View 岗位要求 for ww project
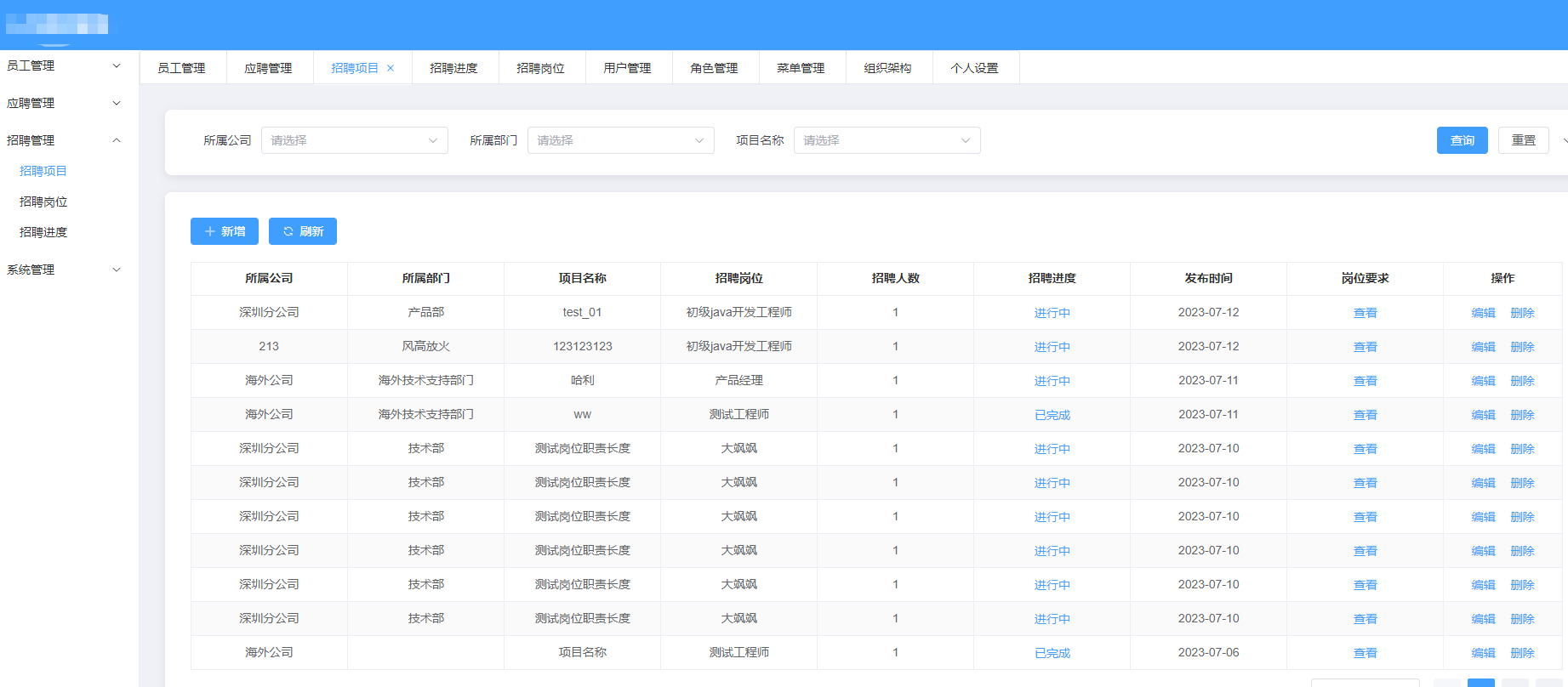Viewport: 1568px width, 687px height. (x=1366, y=415)
